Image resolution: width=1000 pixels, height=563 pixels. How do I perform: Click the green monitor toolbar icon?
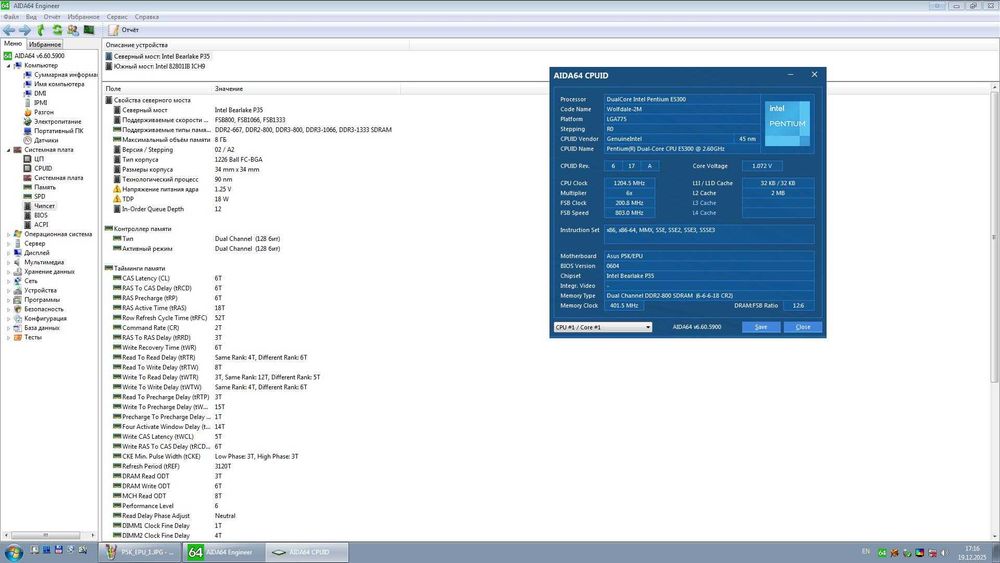click(89, 30)
